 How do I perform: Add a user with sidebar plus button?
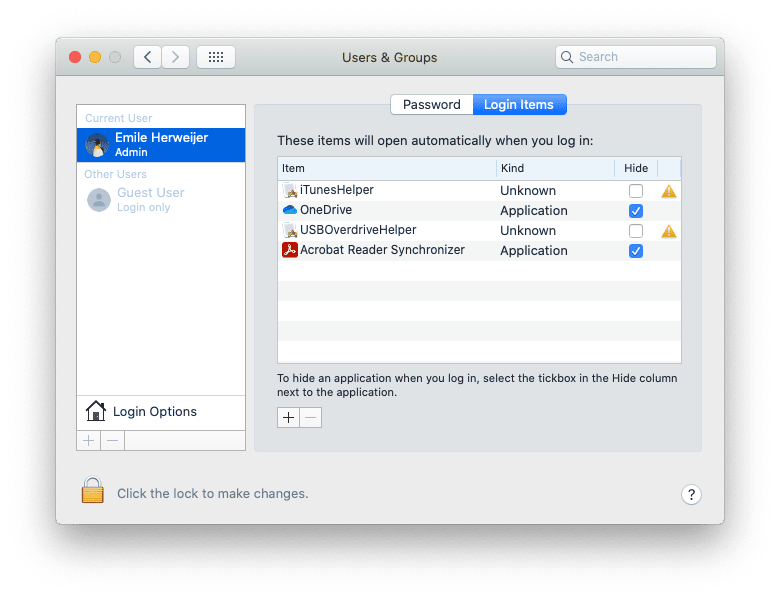[89, 441]
